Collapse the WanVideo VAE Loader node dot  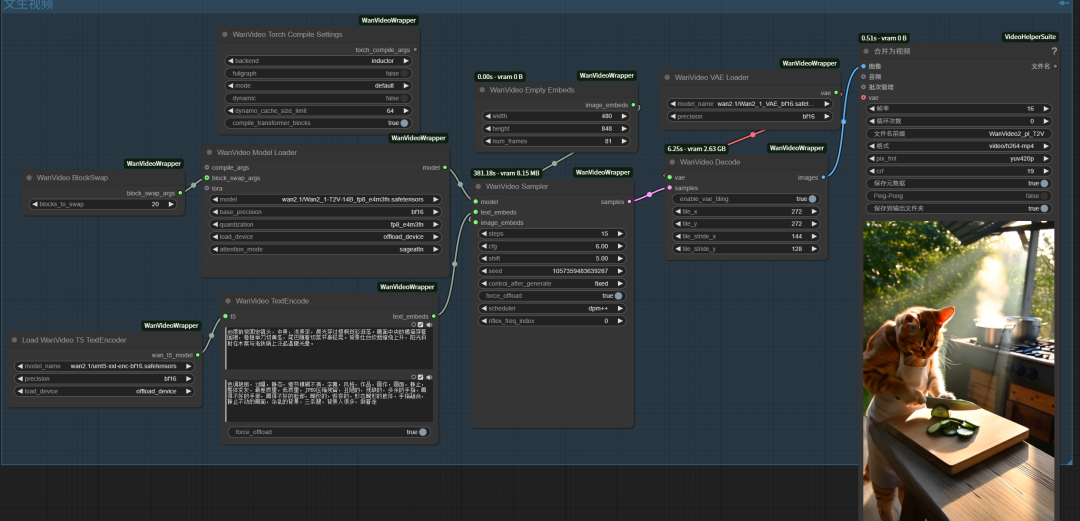tap(667, 78)
